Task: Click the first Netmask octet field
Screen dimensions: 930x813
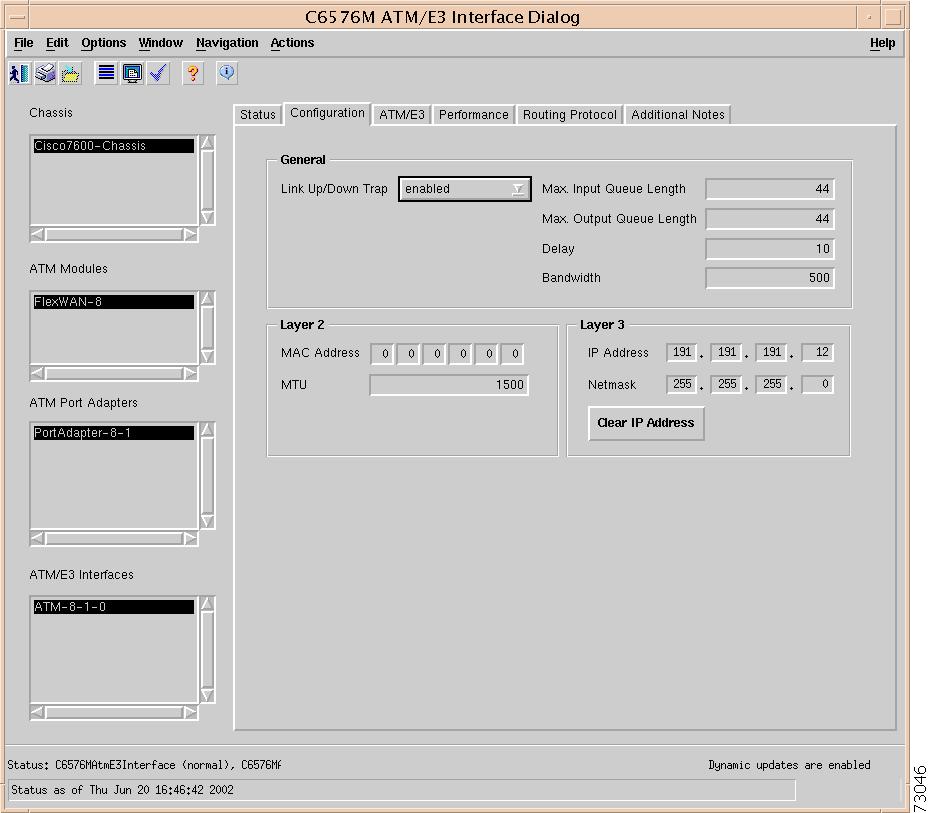Action: 681,384
